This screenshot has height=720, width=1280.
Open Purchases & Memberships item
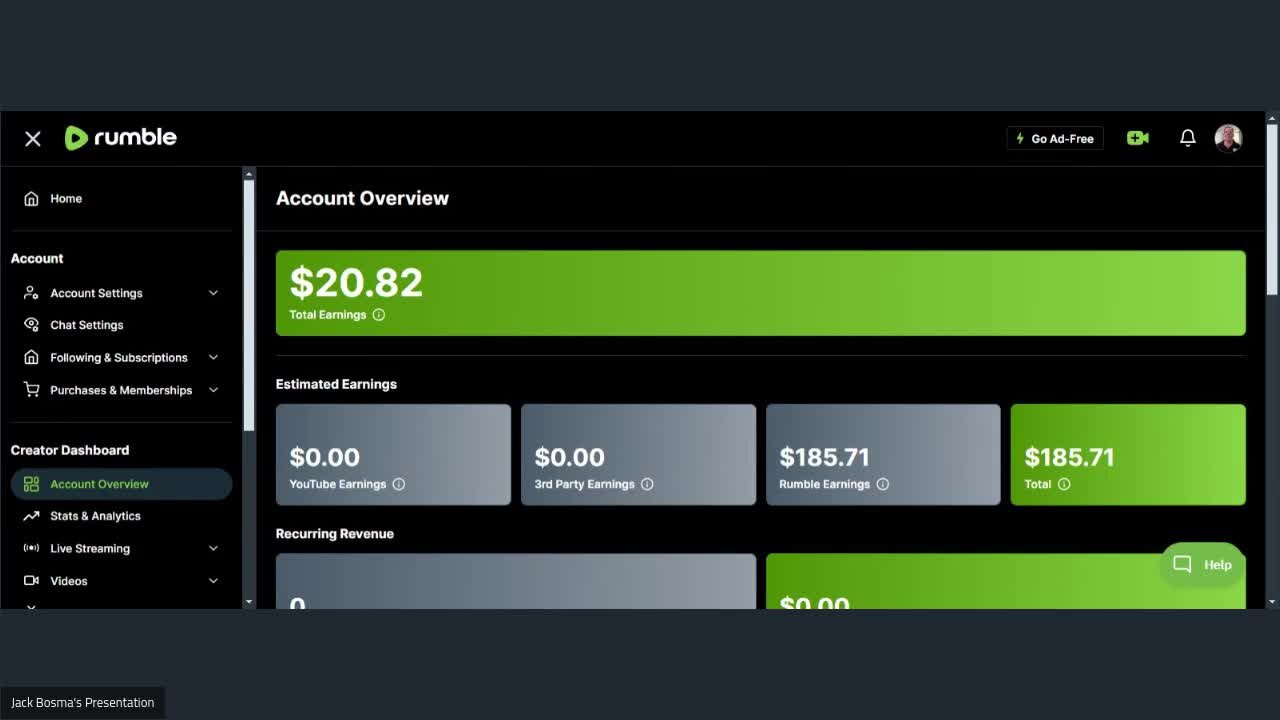tap(121, 390)
